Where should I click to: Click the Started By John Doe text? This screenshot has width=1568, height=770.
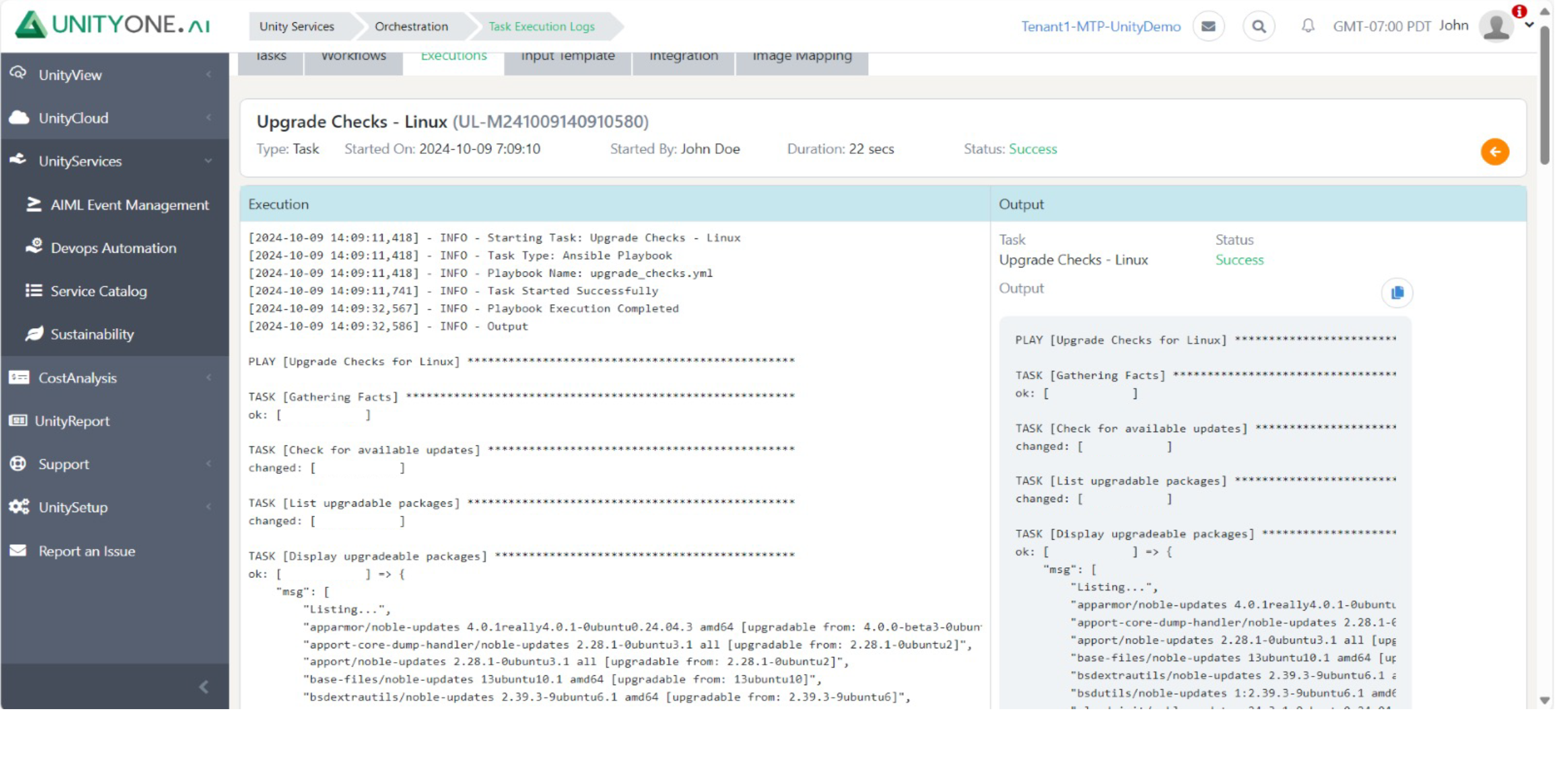675,149
